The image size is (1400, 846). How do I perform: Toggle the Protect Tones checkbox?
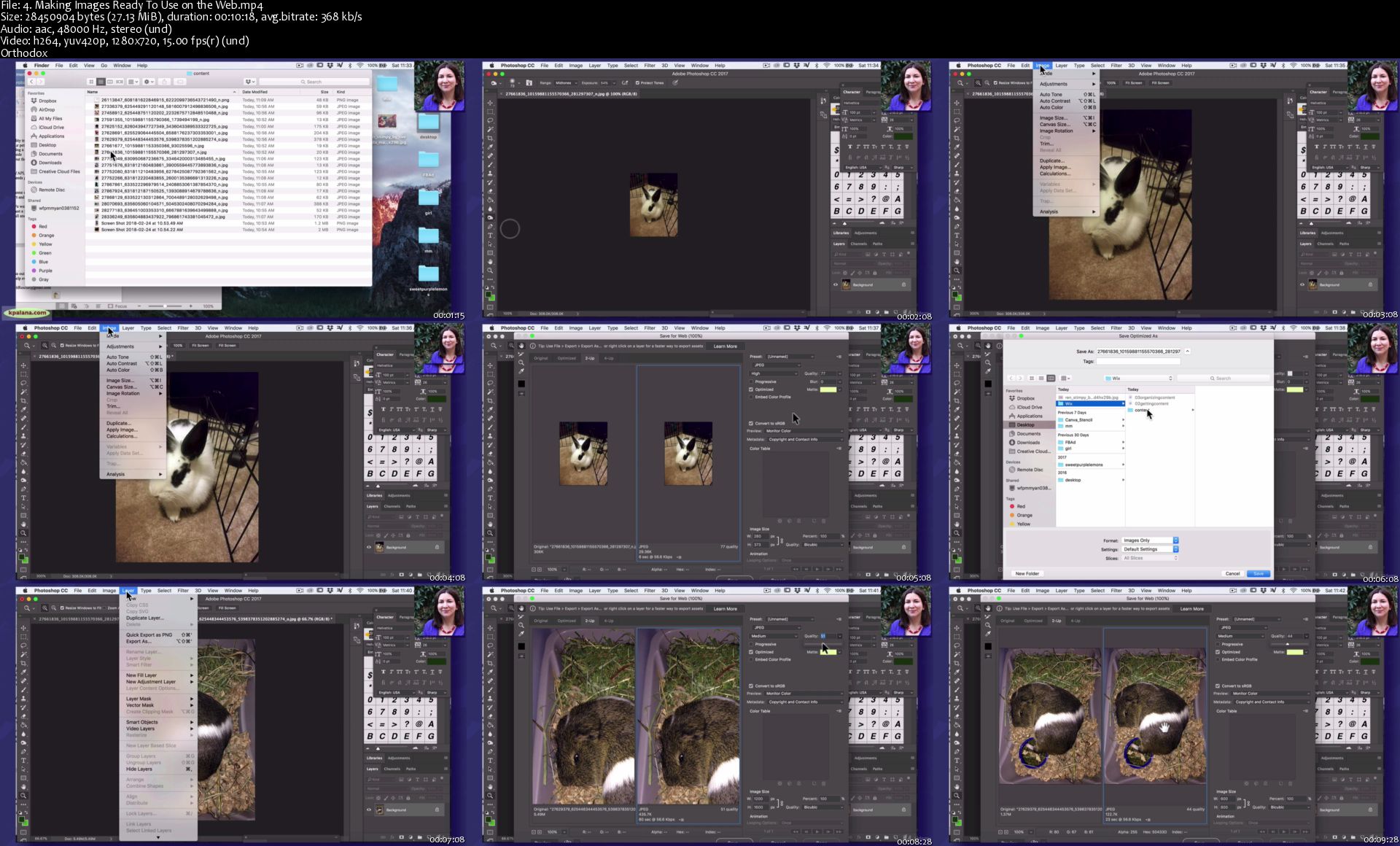pyautogui.click(x=637, y=83)
